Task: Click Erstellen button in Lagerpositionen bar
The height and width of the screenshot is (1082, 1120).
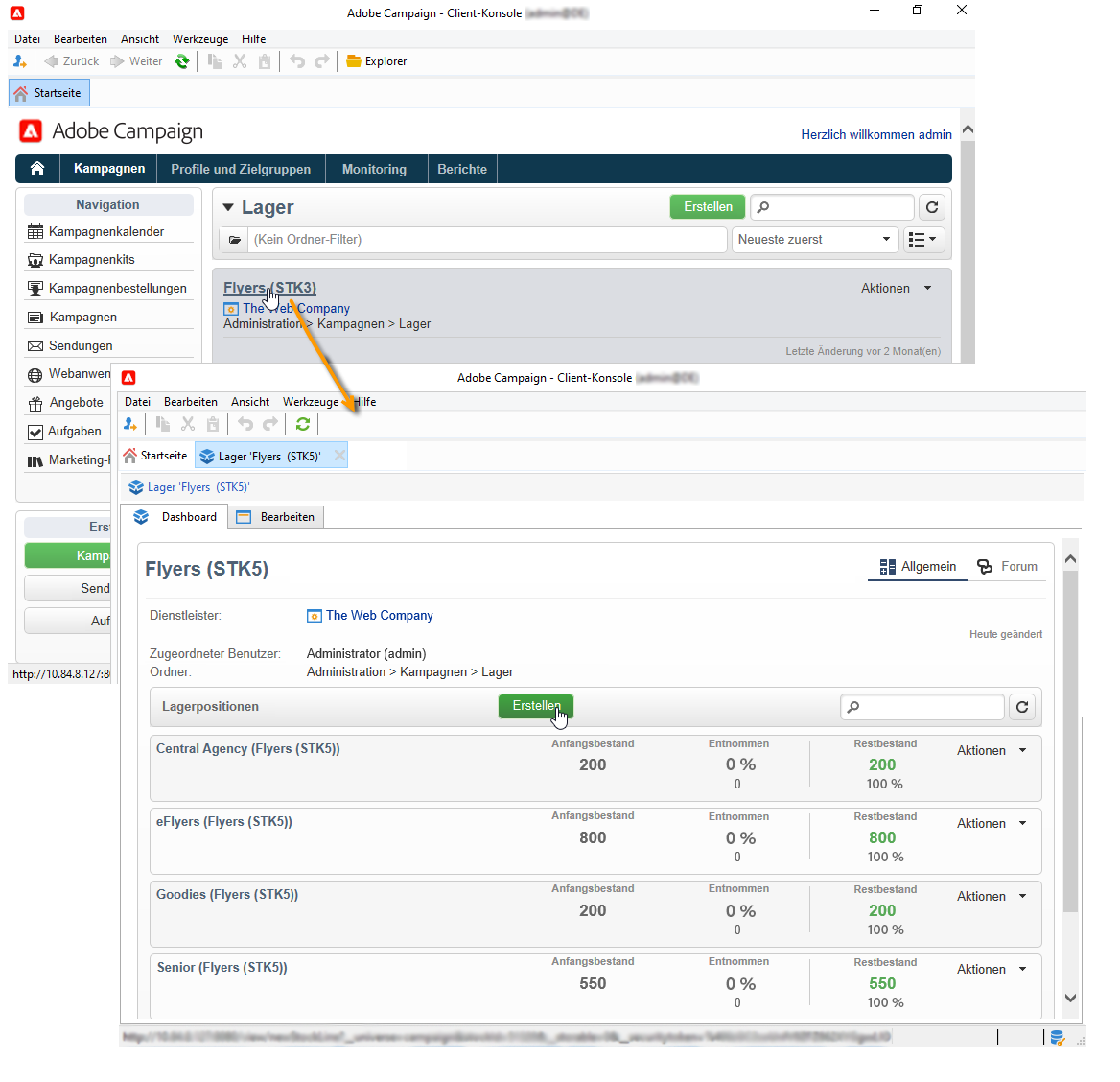Action: [x=536, y=706]
